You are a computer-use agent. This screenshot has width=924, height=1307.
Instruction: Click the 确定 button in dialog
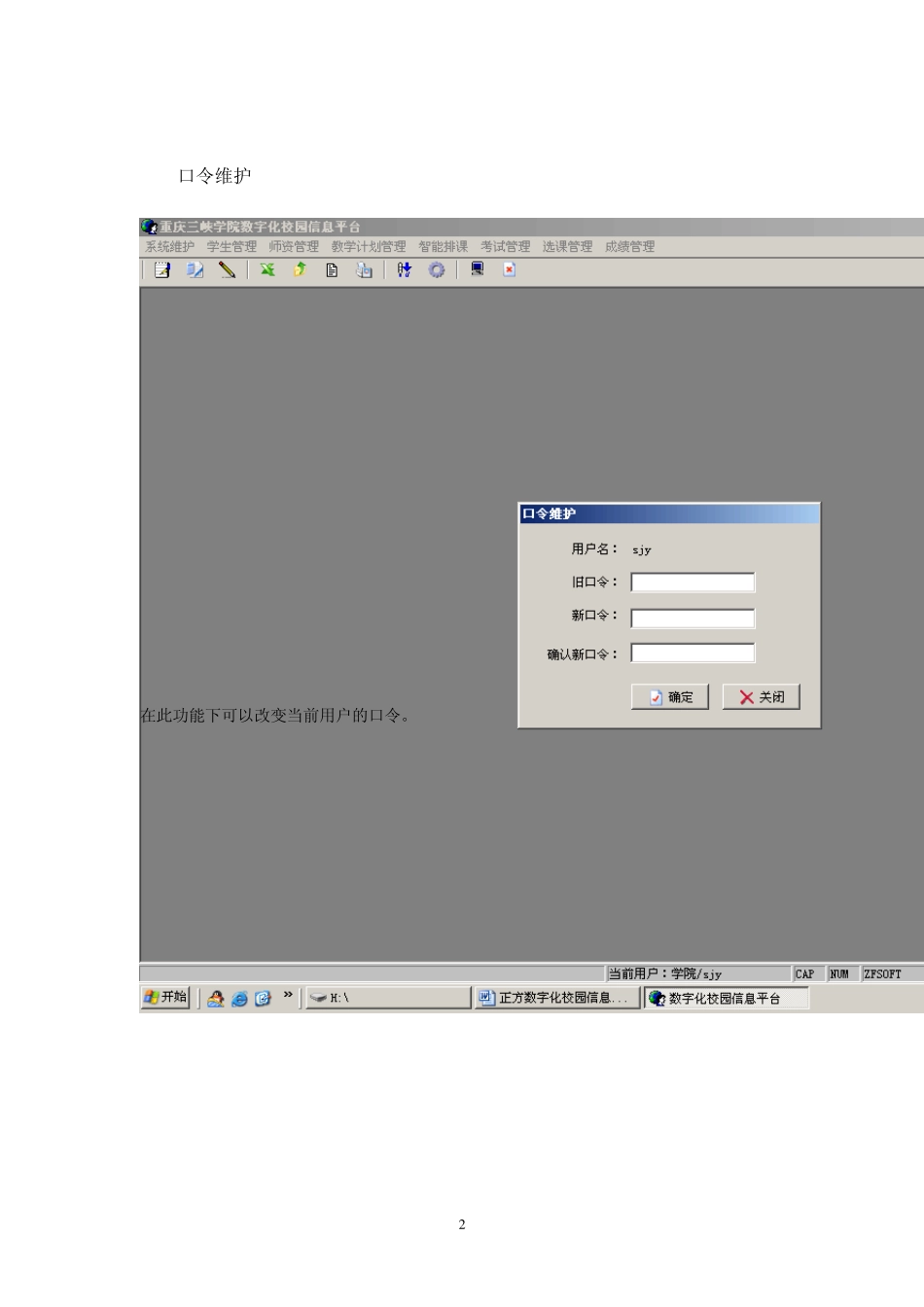coord(670,697)
